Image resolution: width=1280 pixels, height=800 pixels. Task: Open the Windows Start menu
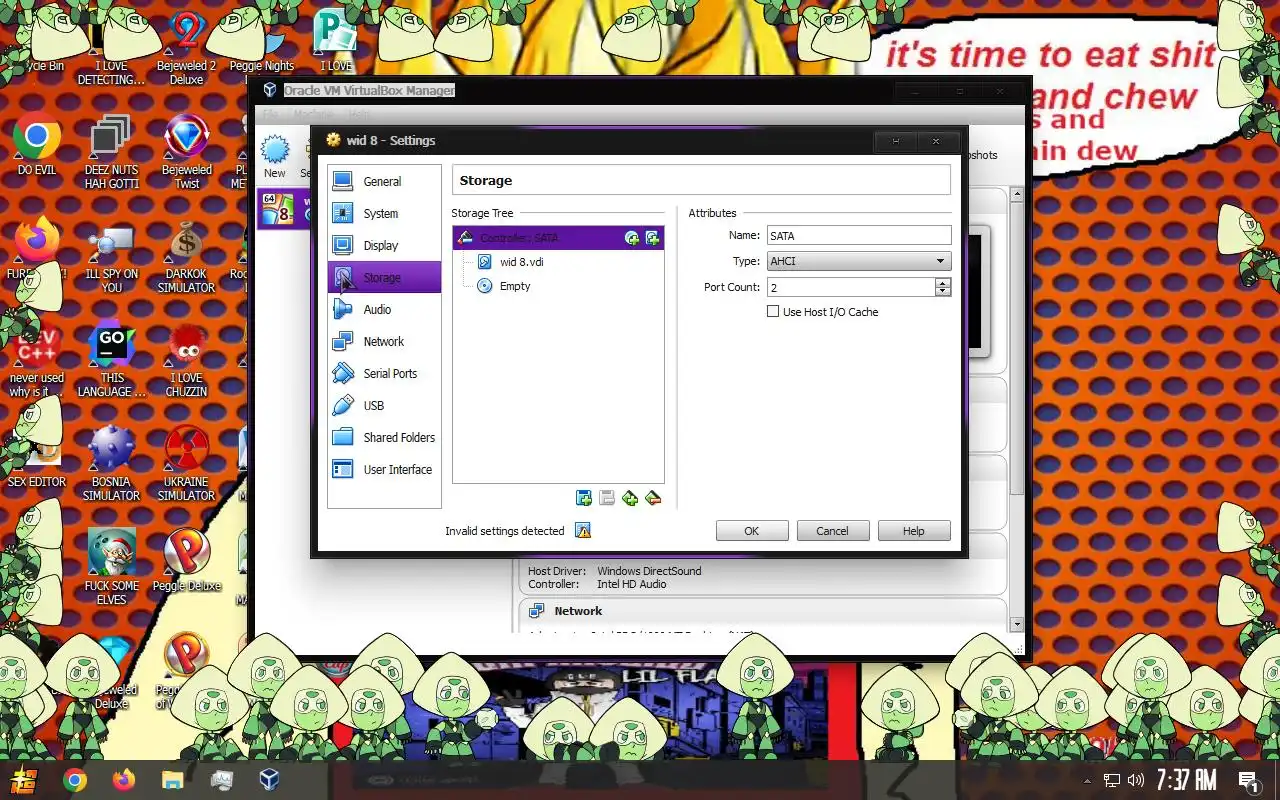tap(24, 779)
